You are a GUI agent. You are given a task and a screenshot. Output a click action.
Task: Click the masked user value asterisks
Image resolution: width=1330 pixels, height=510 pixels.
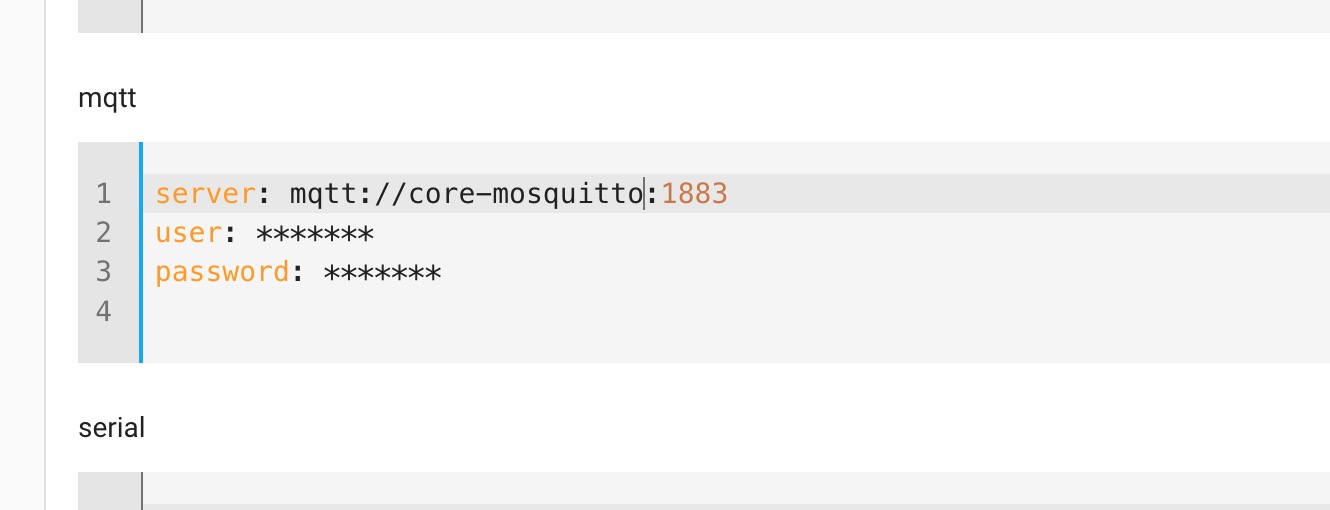315,234
